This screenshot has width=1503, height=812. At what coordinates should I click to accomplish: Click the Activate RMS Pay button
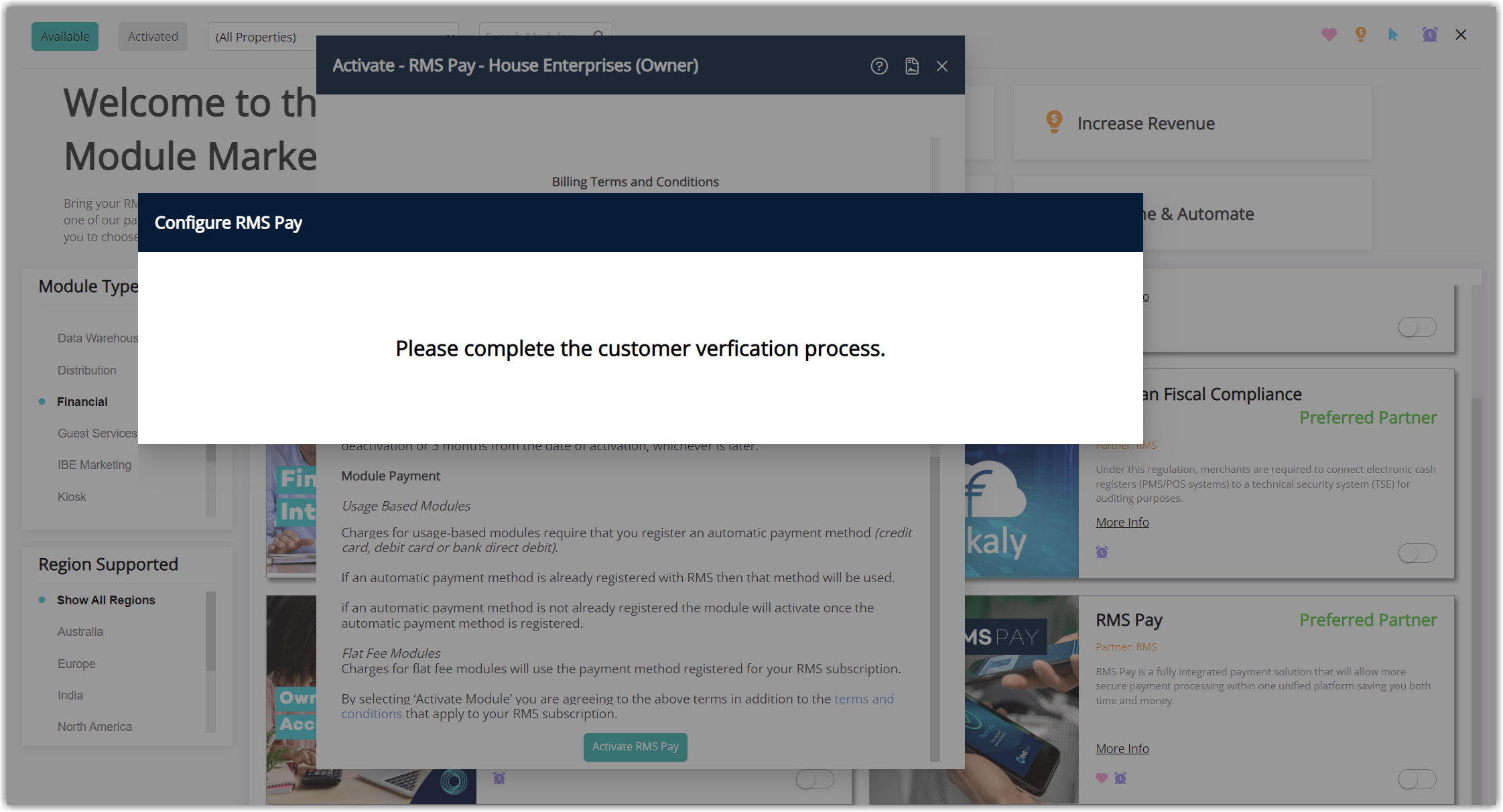[635, 747]
